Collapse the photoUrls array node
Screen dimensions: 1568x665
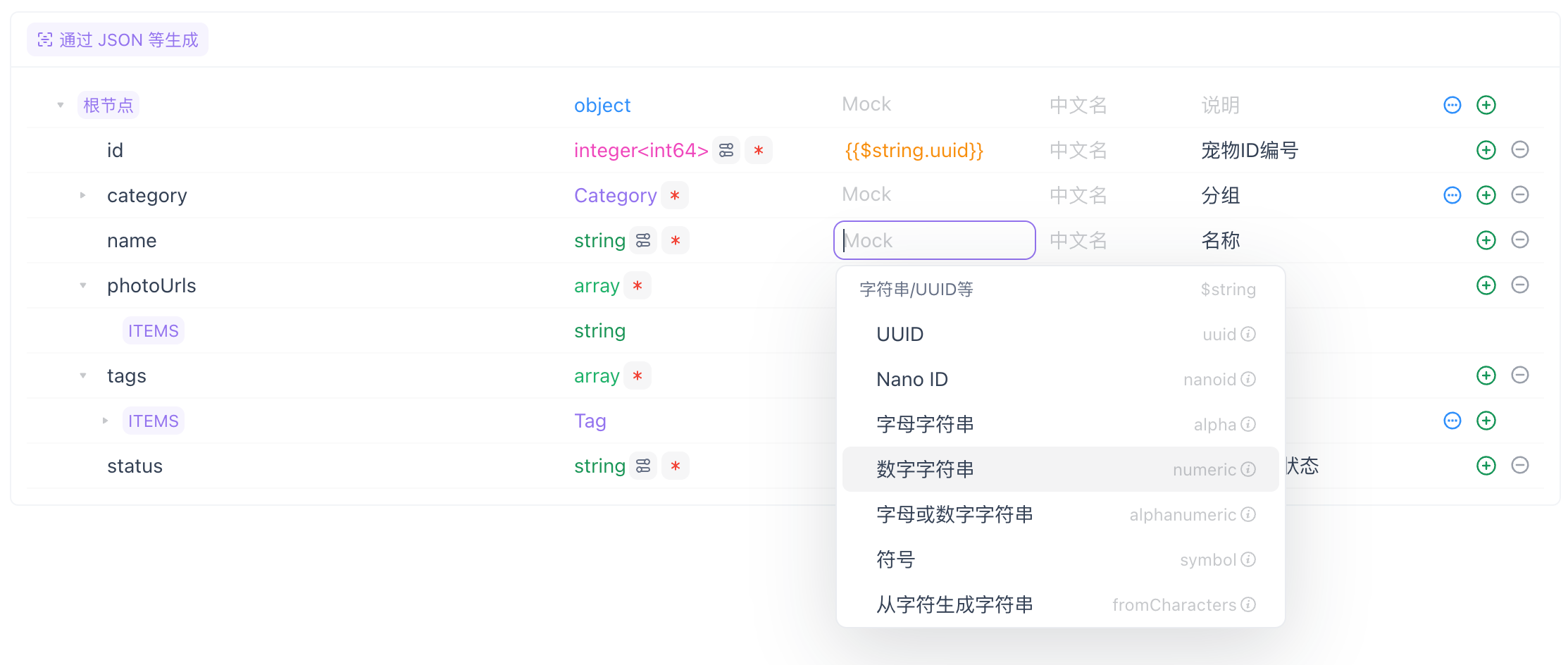coord(83,285)
